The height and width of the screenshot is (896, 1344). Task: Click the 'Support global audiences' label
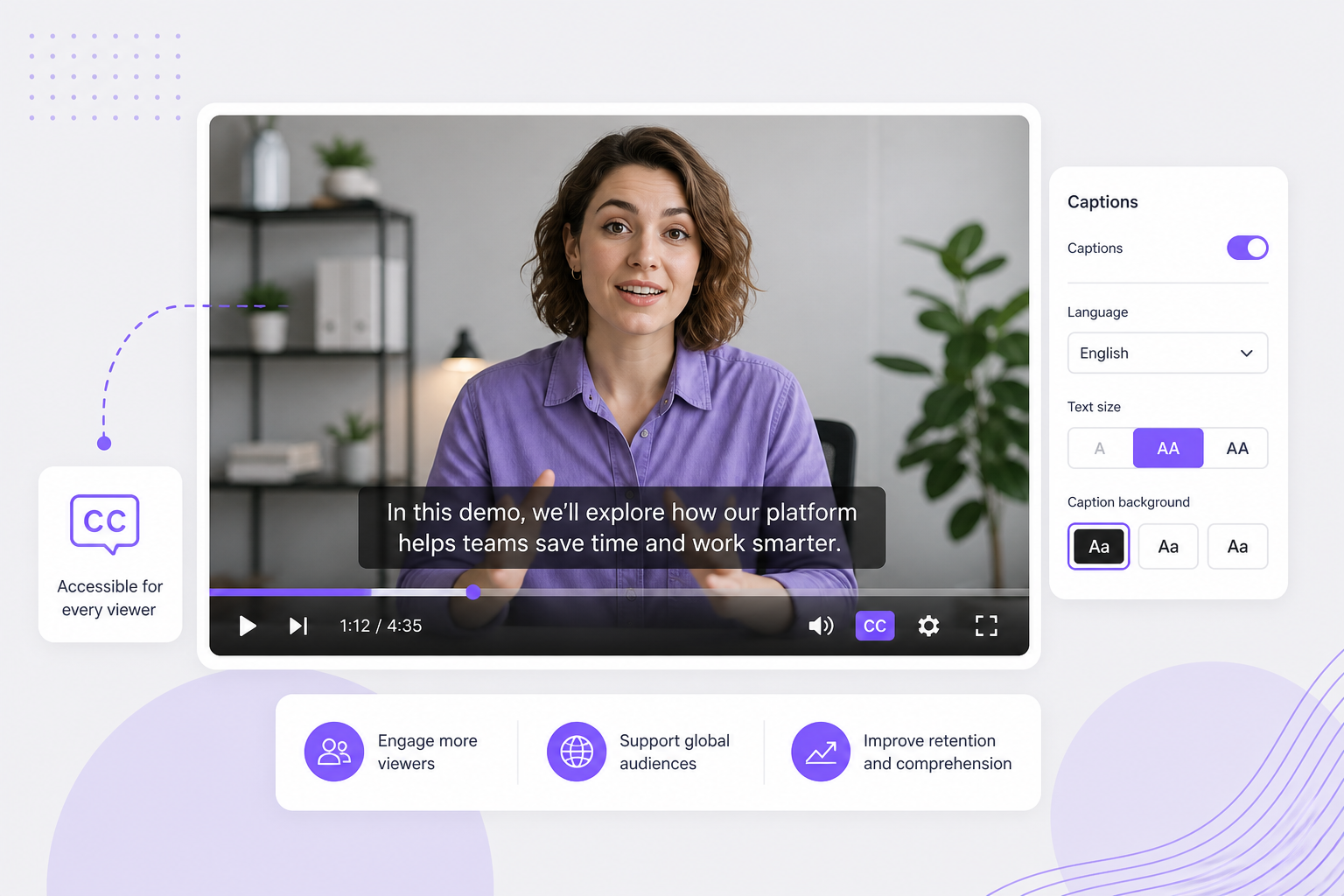[675, 752]
